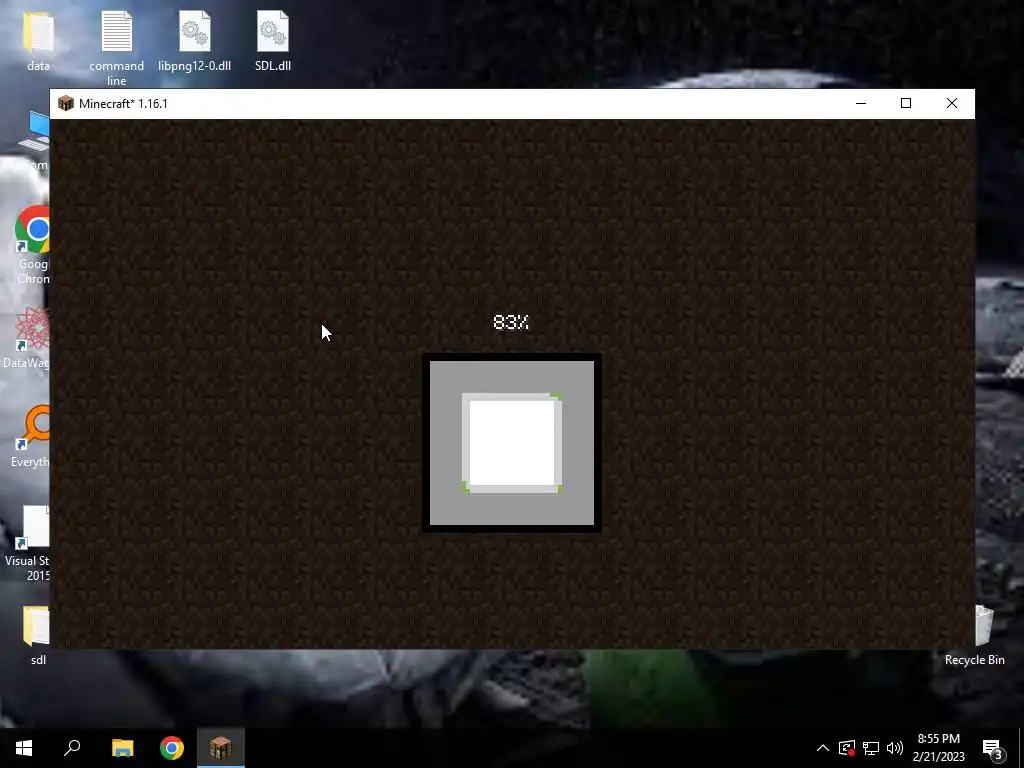Open the Visual Studio 2015 desktop shortcut
The image size is (1024, 768).
pos(27,543)
